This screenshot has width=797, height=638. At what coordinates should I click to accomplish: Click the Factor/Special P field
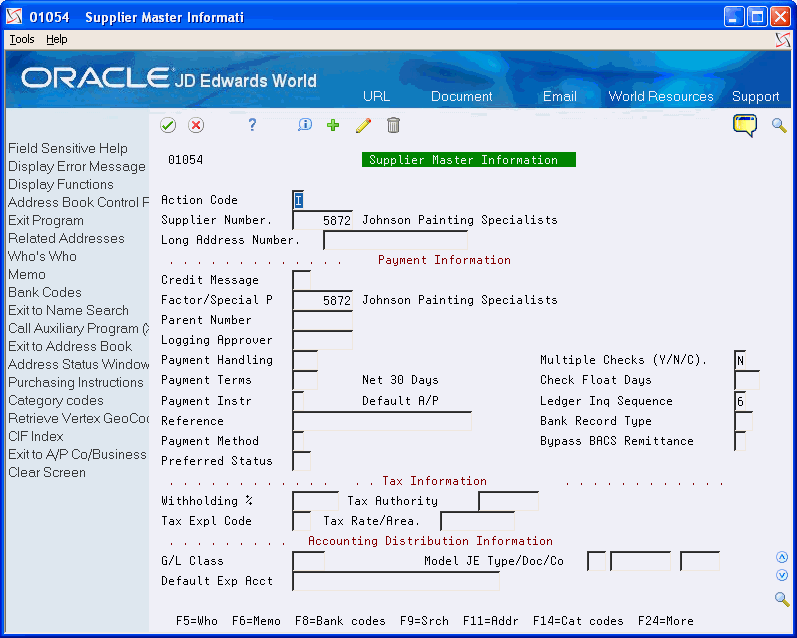click(322, 300)
